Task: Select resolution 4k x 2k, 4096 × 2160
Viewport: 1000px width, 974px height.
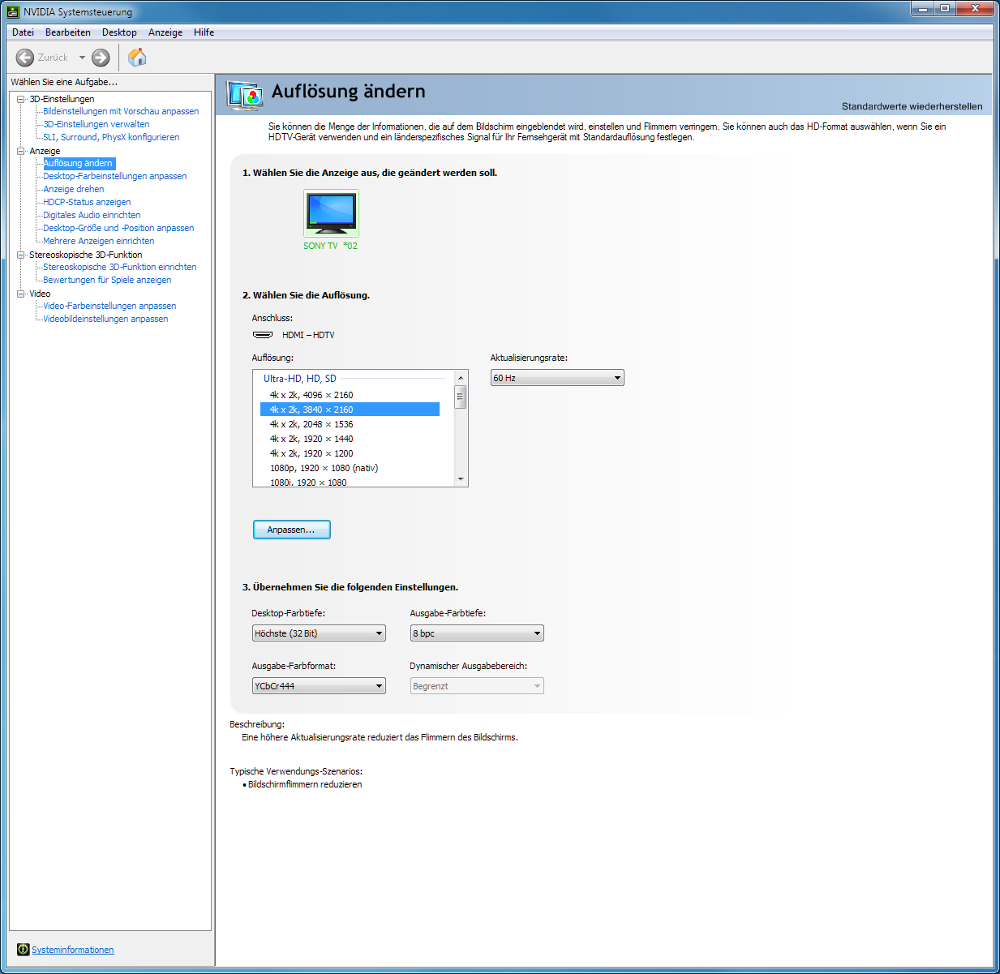Action: pyautogui.click(x=349, y=395)
